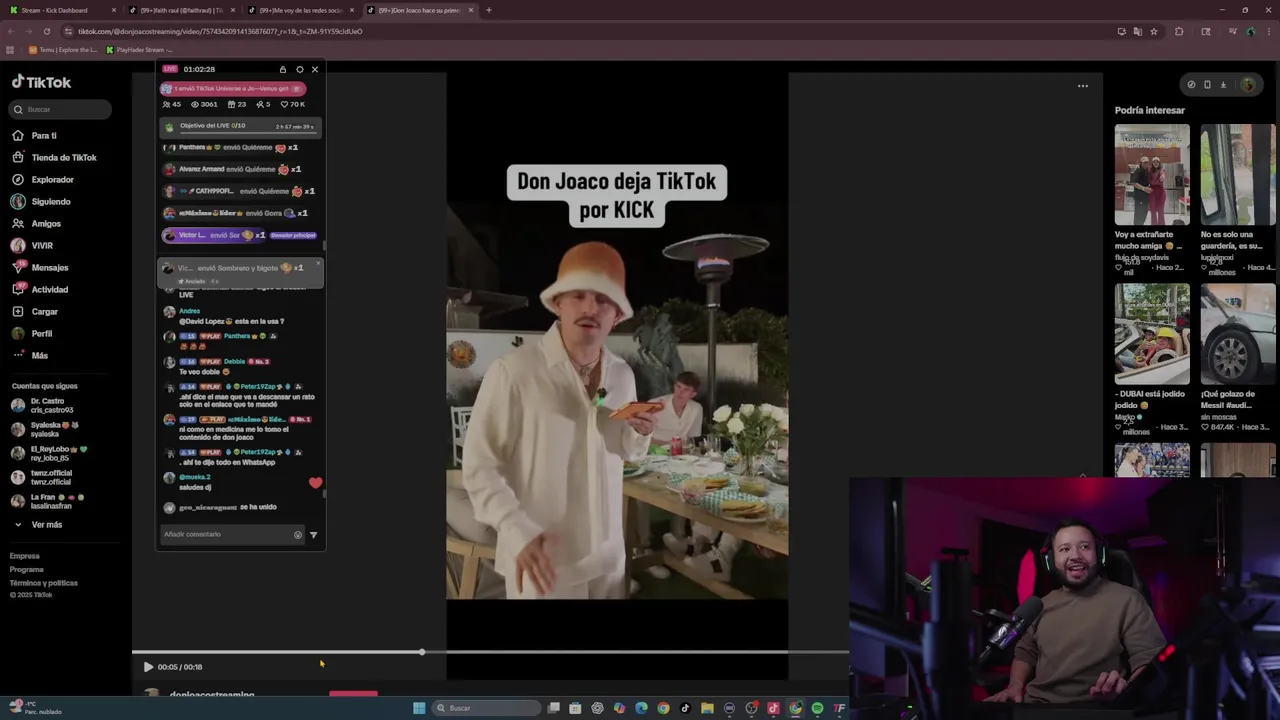
Task: Open Términos y políticas link
Action: coord(44,582)
